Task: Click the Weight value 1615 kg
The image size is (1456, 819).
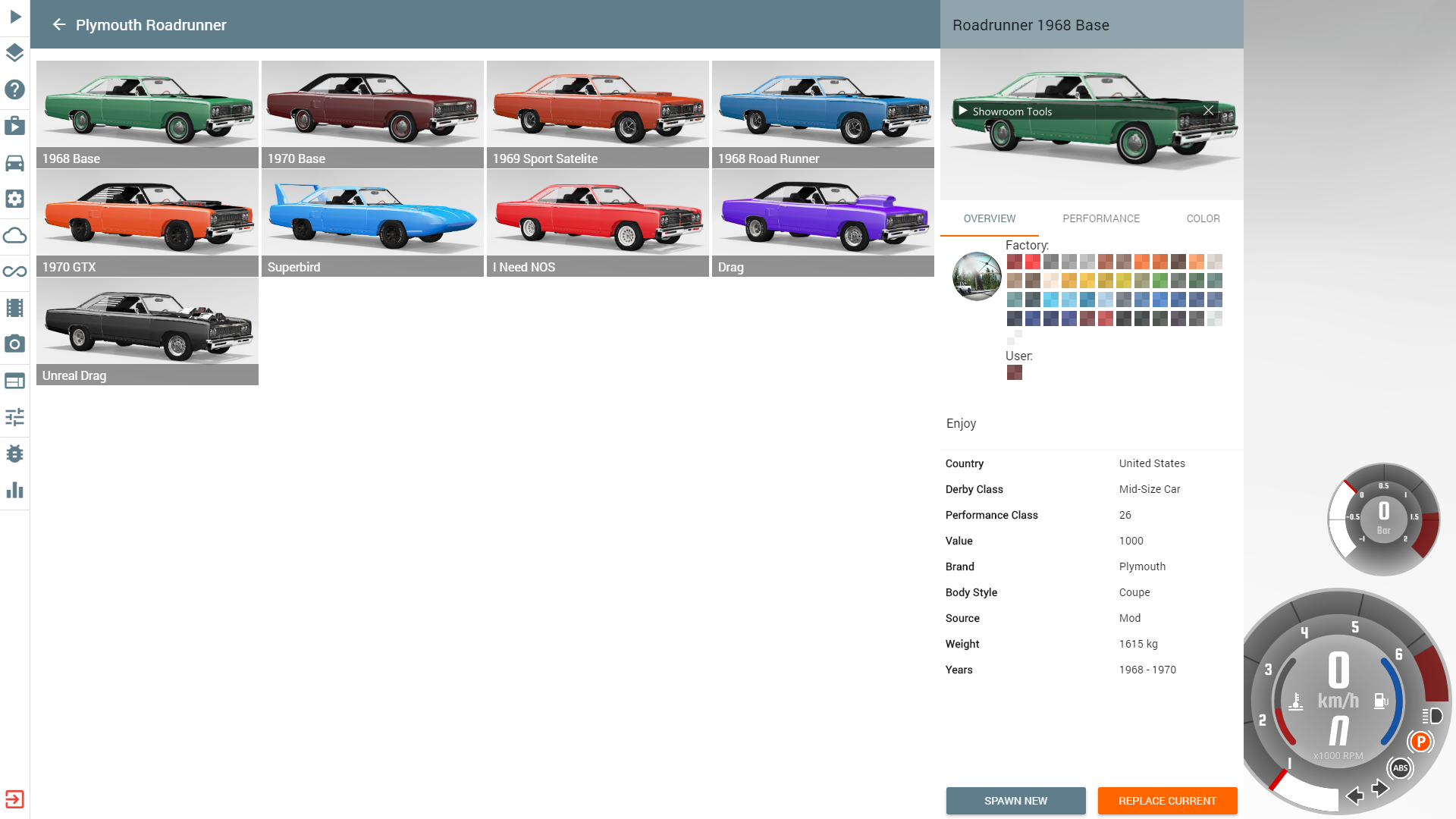Action: click(x=1137, y=644)
